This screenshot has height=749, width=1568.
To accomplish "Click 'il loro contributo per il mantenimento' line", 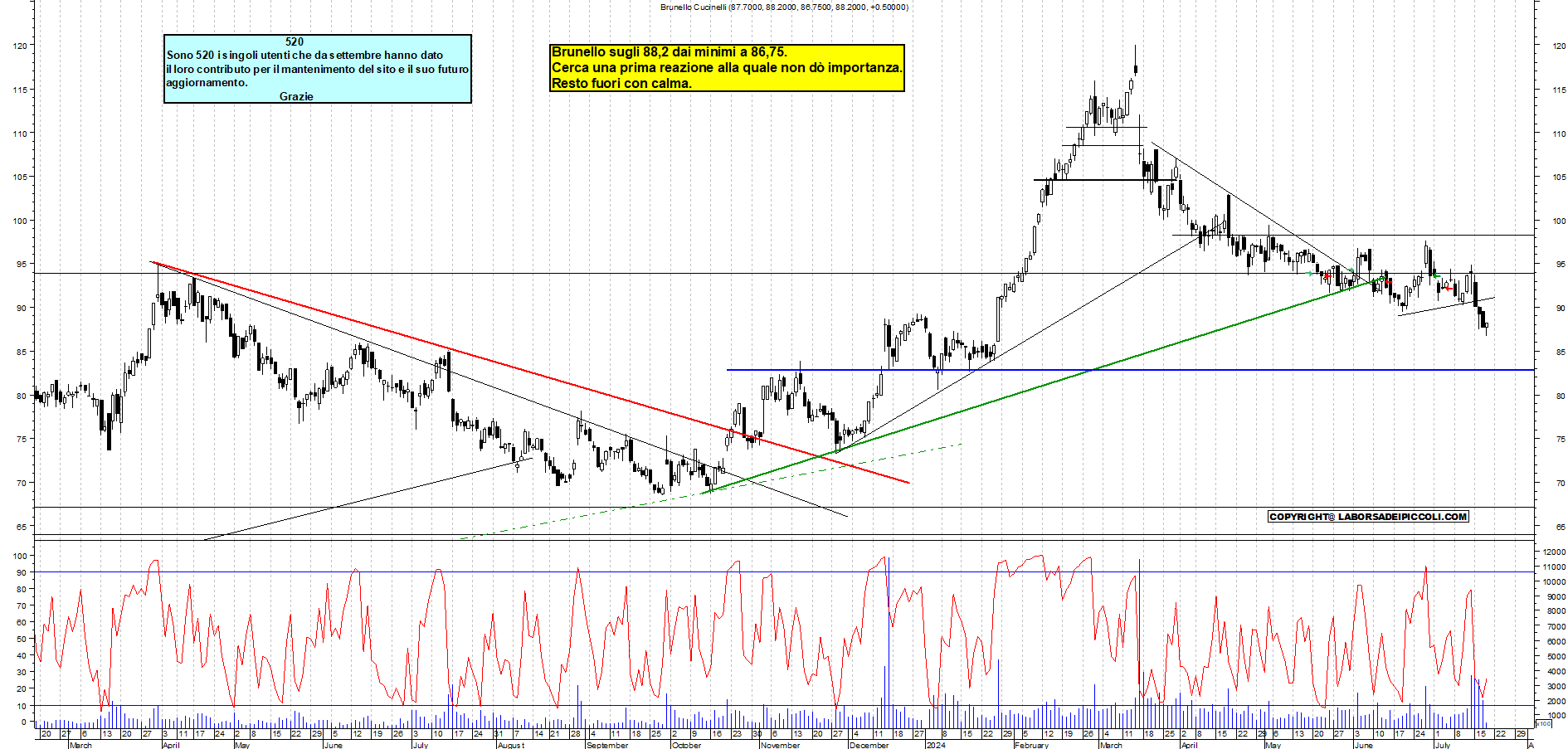I will click(317, 69).
